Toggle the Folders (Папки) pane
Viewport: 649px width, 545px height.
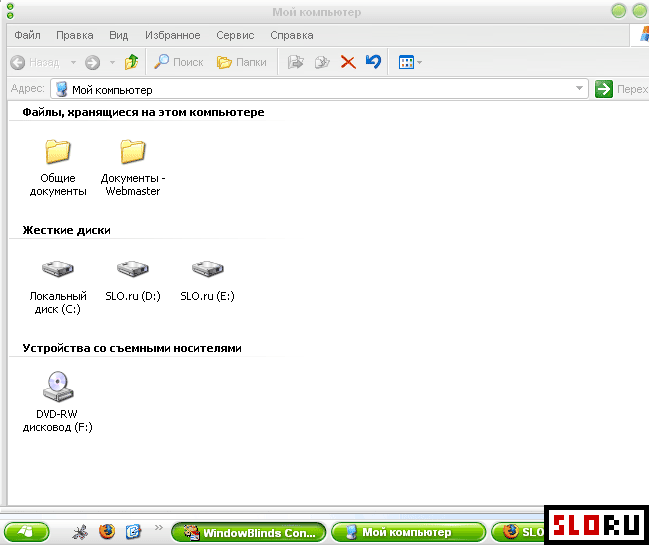click(242, 62)
